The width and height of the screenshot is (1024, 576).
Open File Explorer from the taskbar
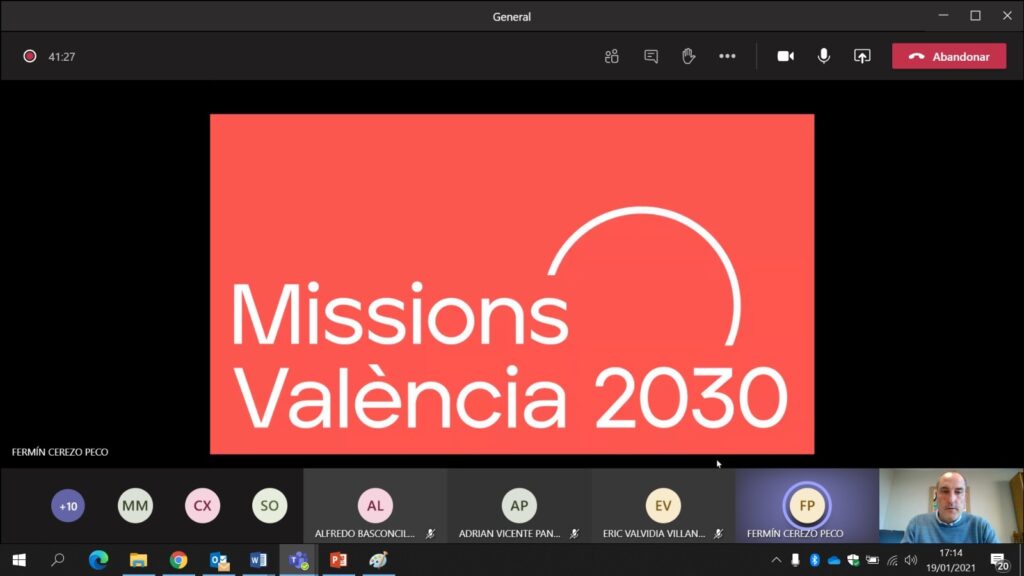click(x=138, y=560)
